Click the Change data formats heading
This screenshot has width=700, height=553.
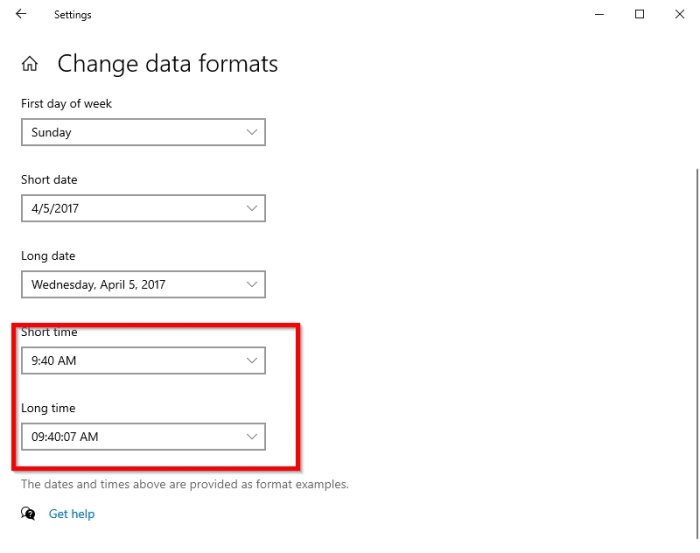pos(167,64)
